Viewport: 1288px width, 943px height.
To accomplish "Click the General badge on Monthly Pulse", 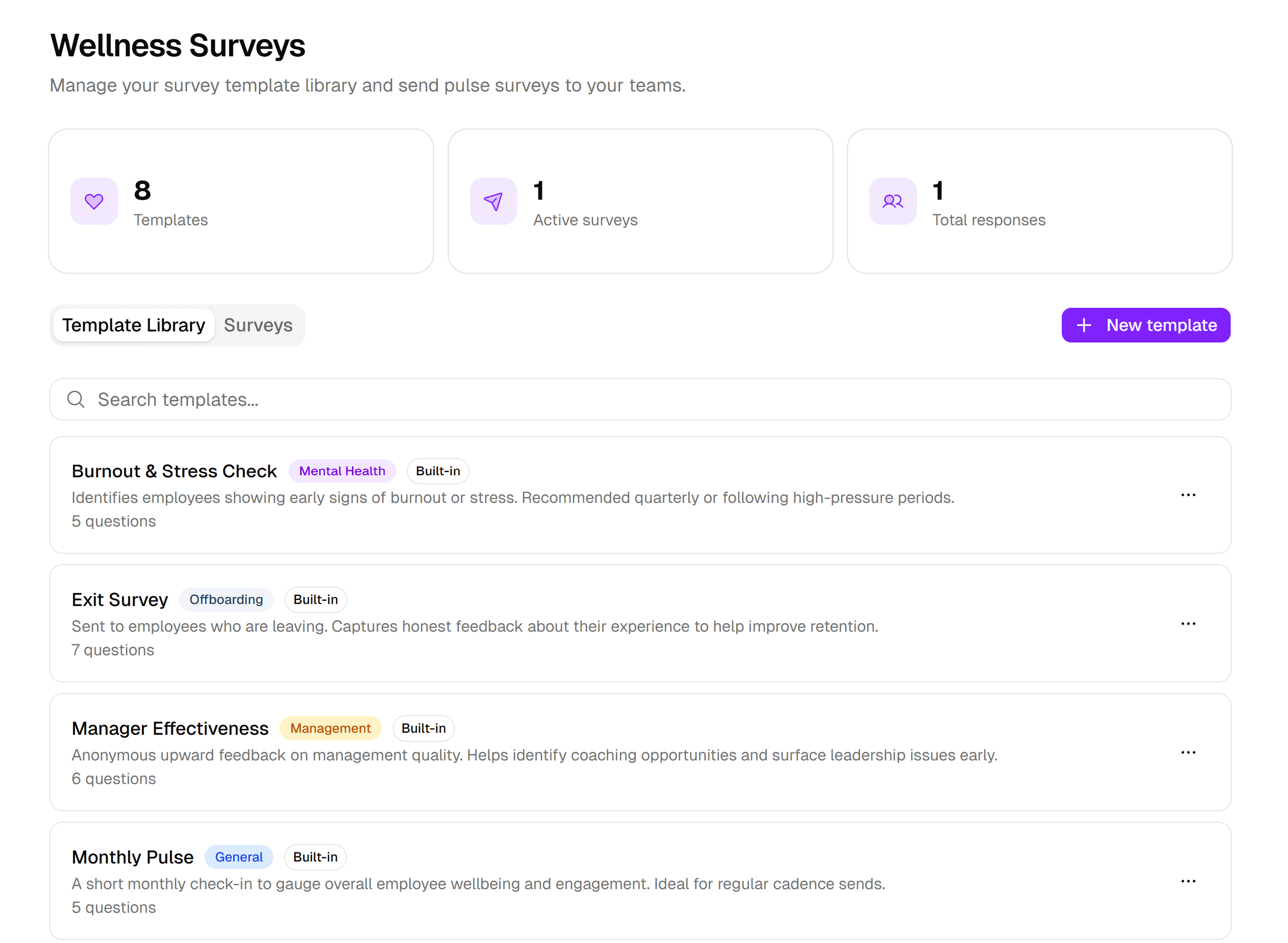I will point(238,857).
